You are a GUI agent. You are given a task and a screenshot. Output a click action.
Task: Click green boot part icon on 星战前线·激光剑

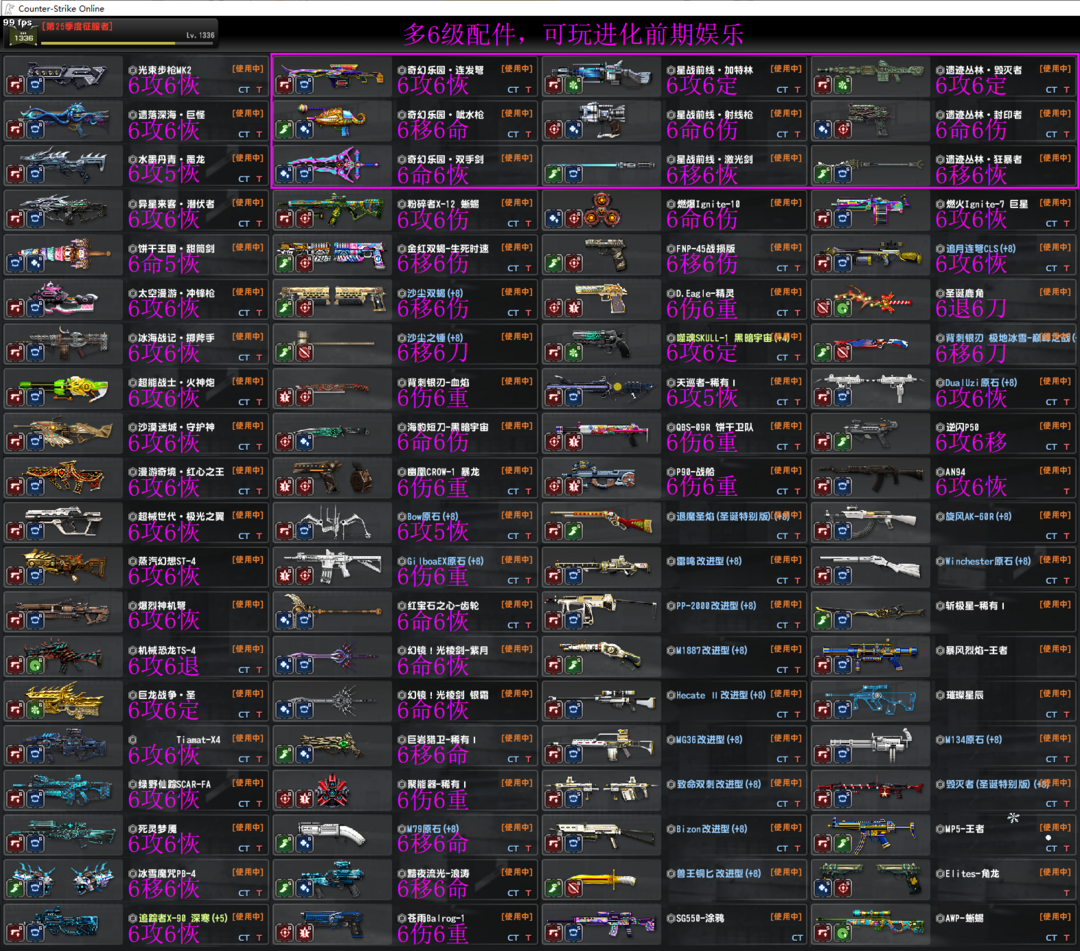point(554,175)
